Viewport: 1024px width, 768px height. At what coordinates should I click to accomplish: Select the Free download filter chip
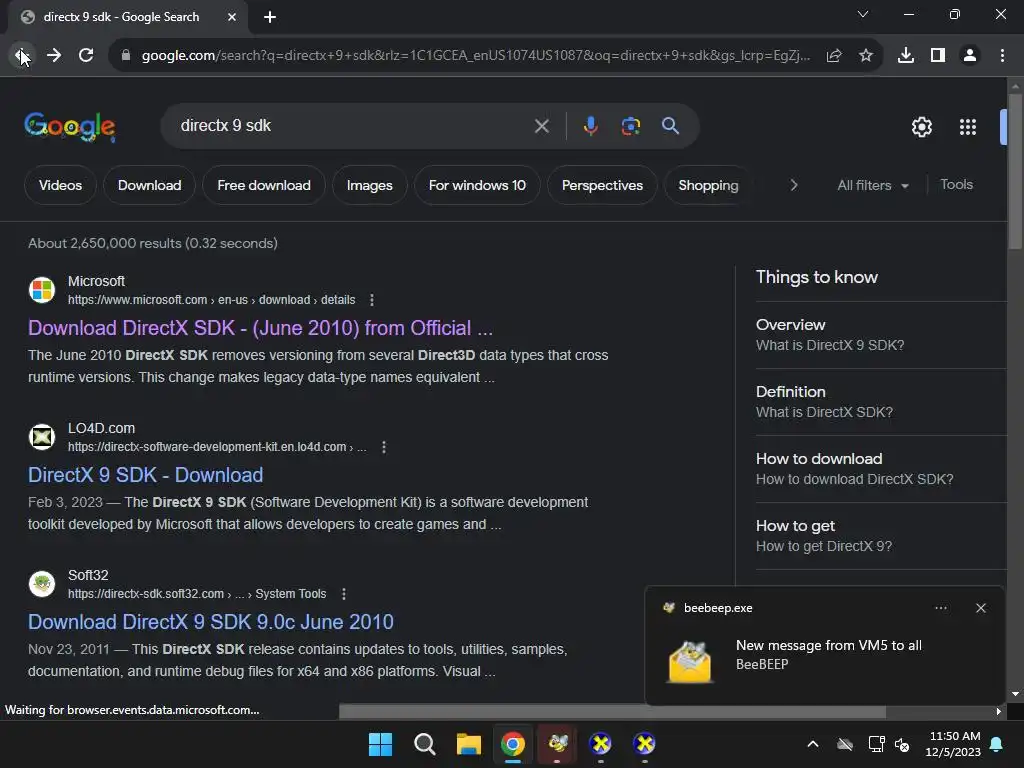pos(264,185)
